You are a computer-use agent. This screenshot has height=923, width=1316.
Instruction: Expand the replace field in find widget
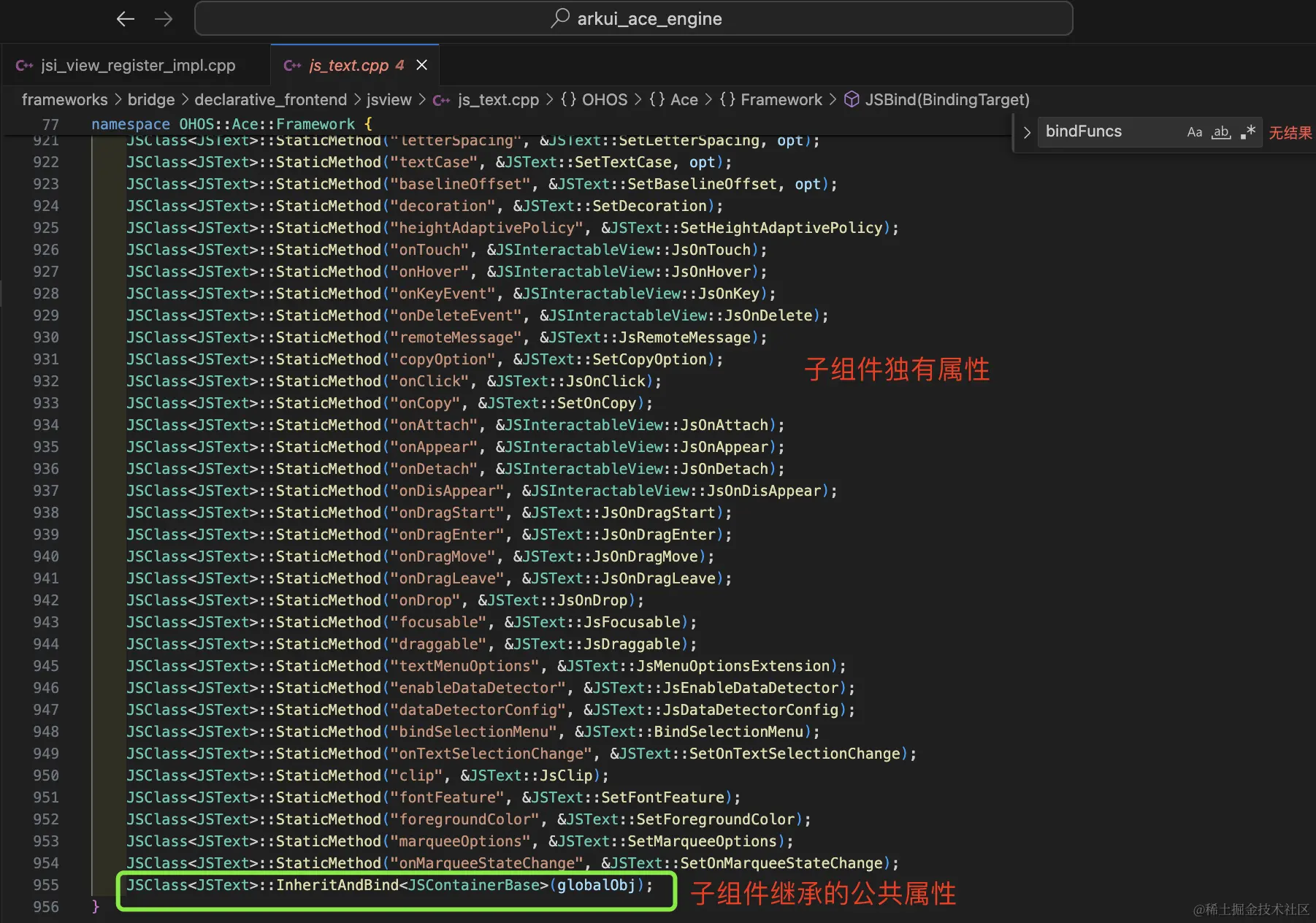pos(1026,132)
